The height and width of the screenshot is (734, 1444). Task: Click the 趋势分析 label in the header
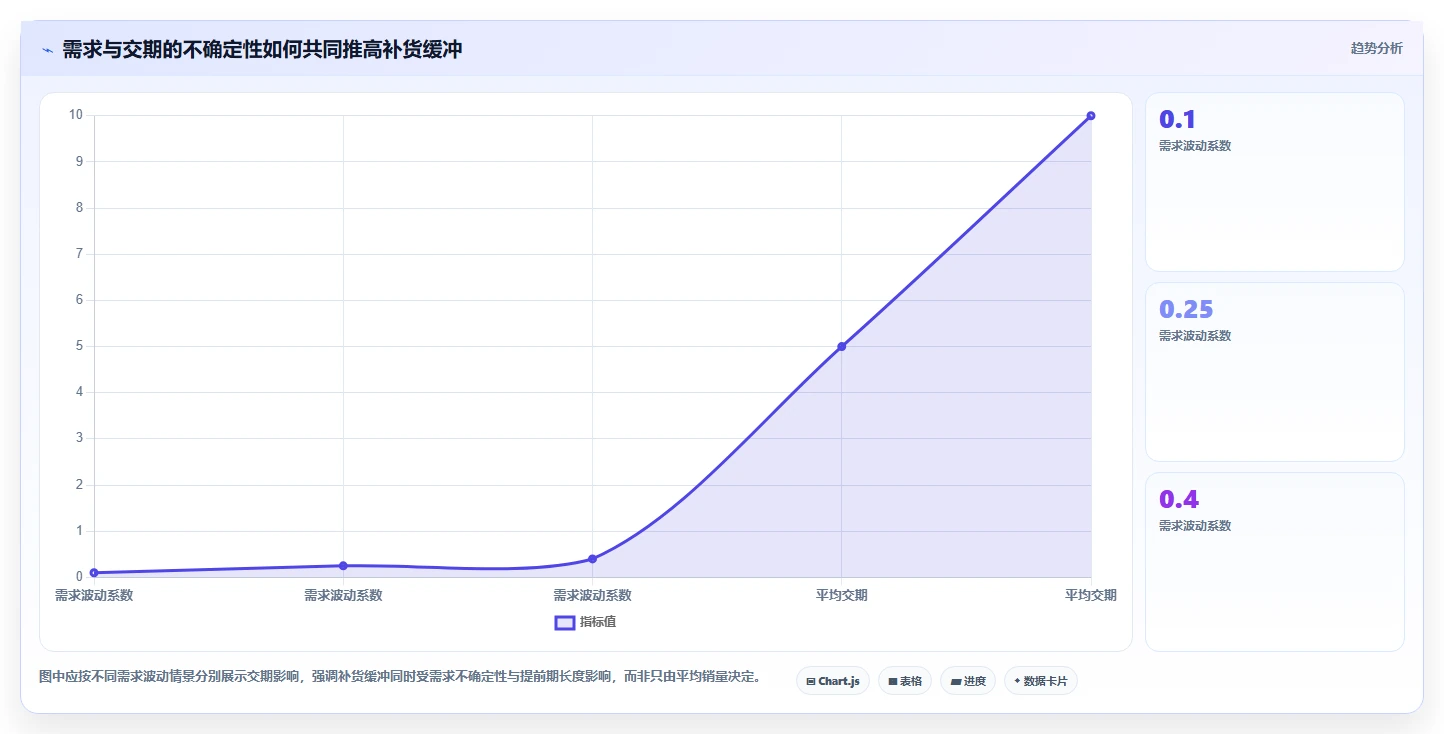(1377, 48)
